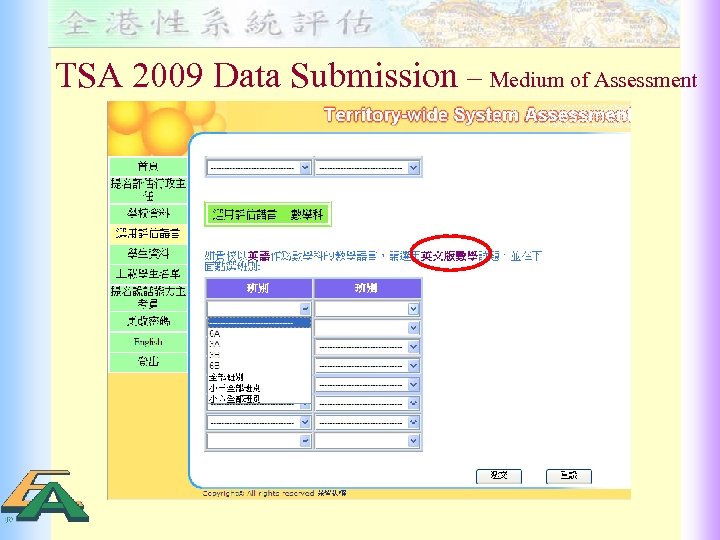720x540 pixels.
Task: Open the top-right dropdown above the green banner
Action: (x=367, y=168)
